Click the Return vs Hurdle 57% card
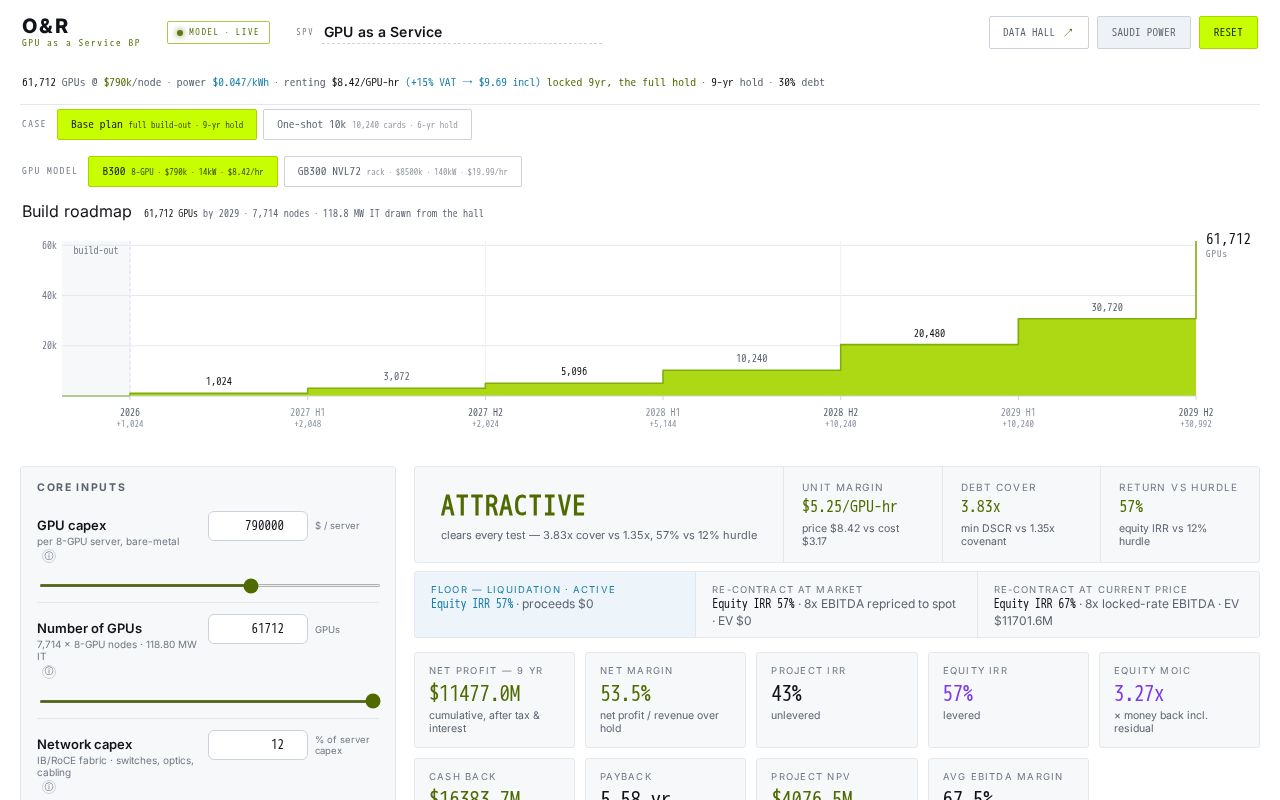The width and height of the screenshot is (1280, 800). (x=1180, y=514)
